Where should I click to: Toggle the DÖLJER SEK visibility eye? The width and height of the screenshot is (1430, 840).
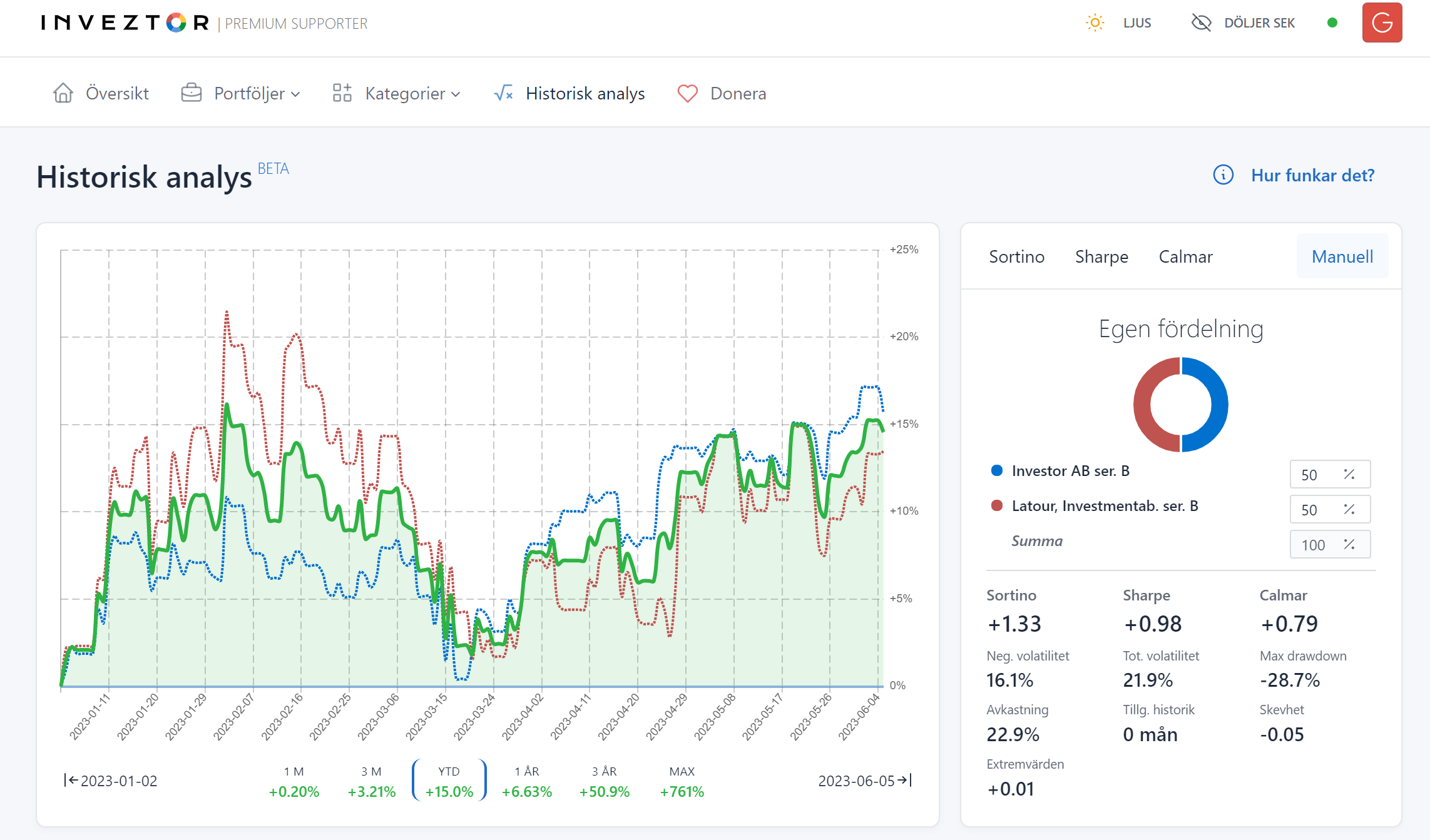coord(1201,23)
